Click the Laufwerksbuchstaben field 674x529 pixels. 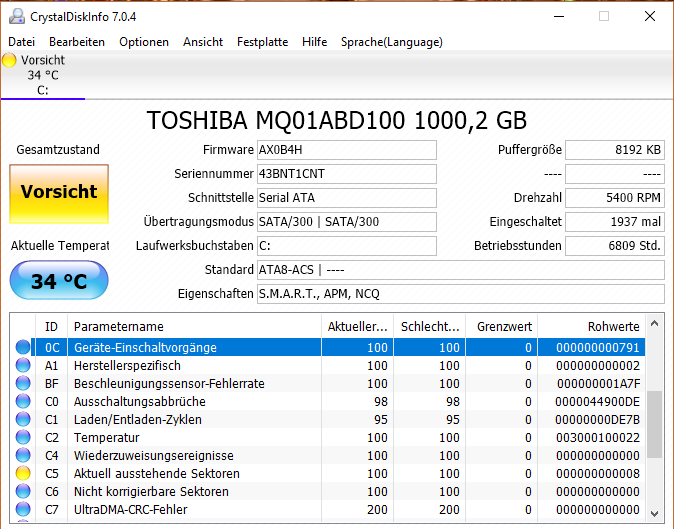347,246
